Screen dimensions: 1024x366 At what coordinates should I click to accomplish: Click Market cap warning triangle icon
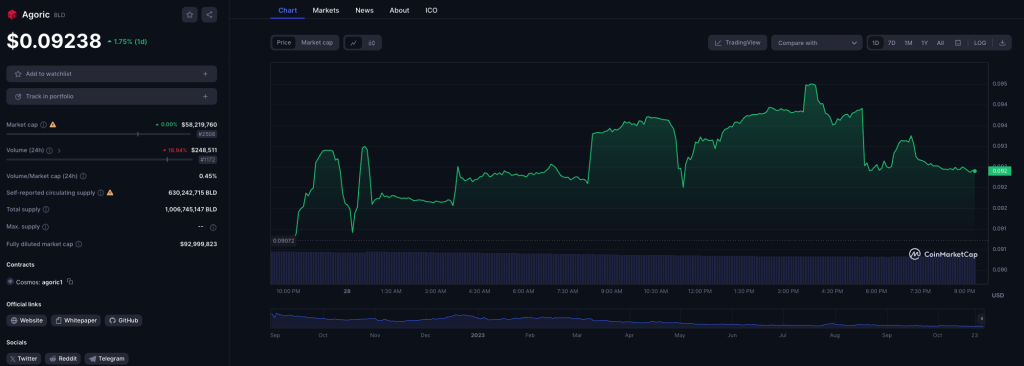53,124
